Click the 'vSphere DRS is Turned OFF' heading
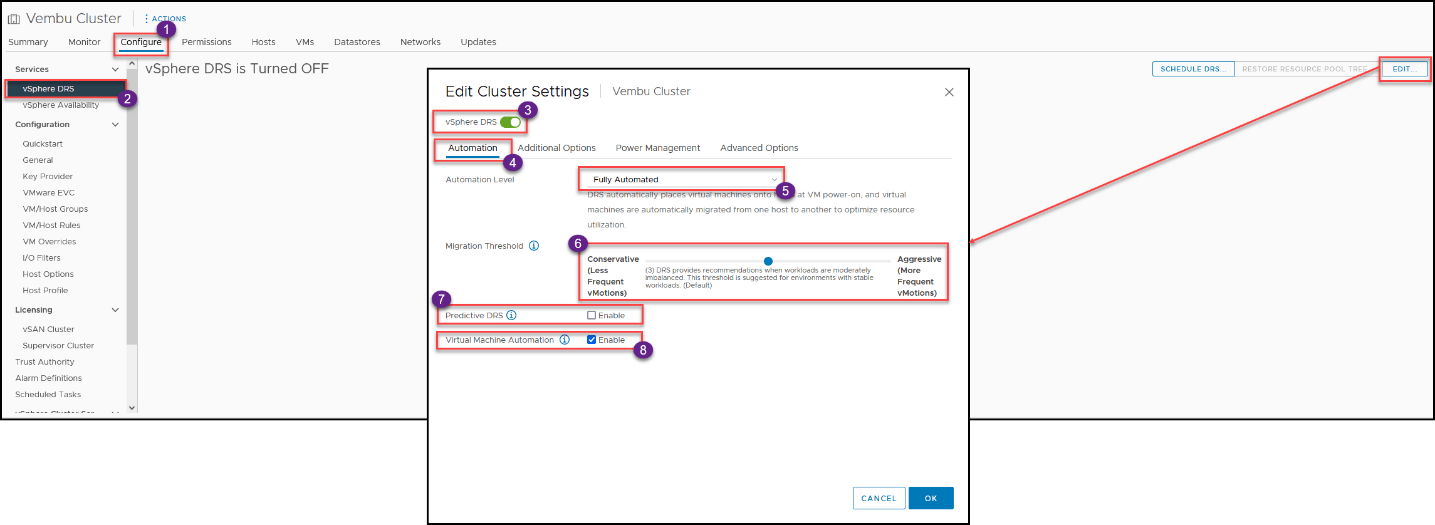 [237, 69]
